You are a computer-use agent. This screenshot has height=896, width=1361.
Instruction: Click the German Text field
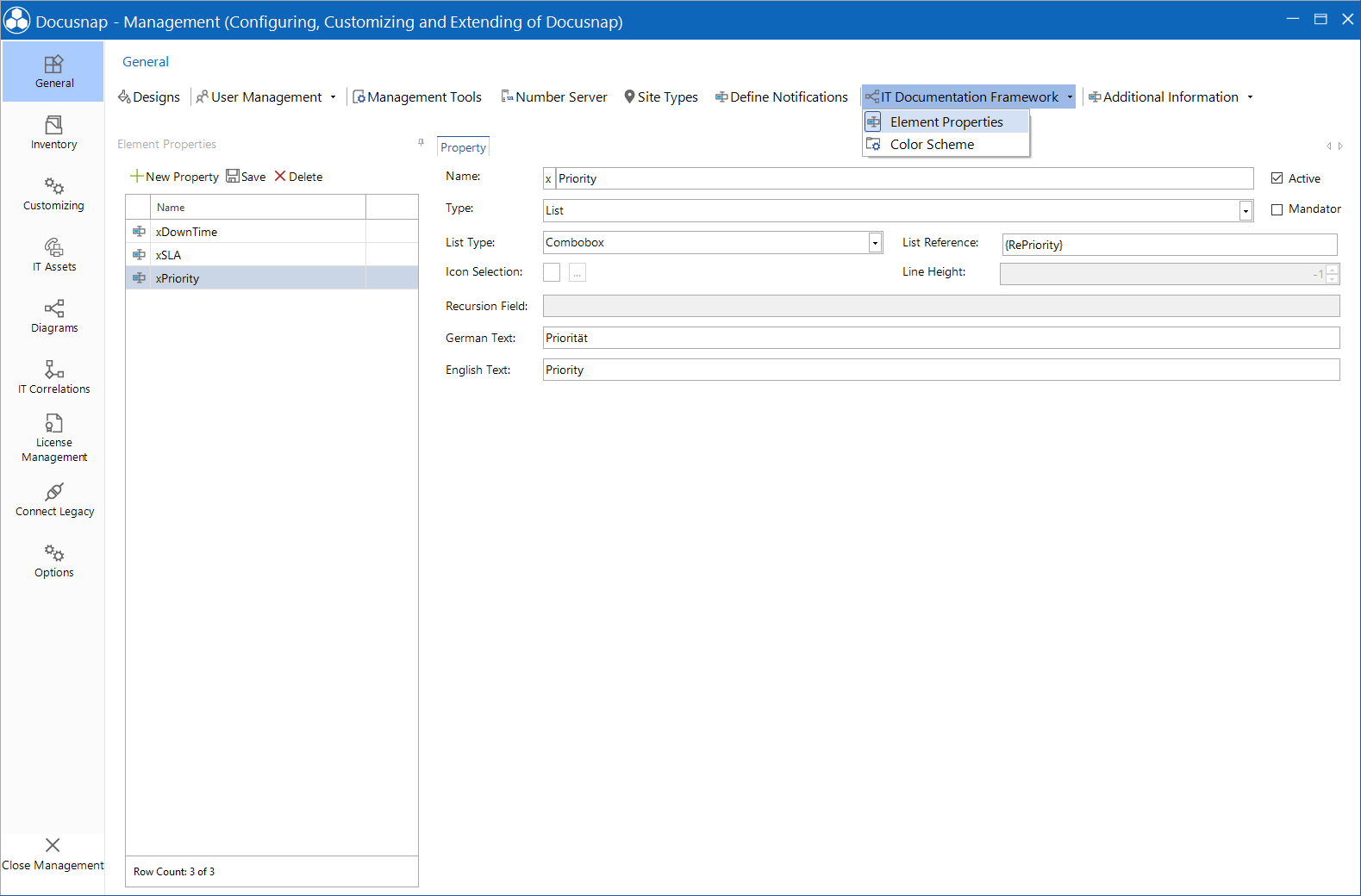(x=941, y=338)
